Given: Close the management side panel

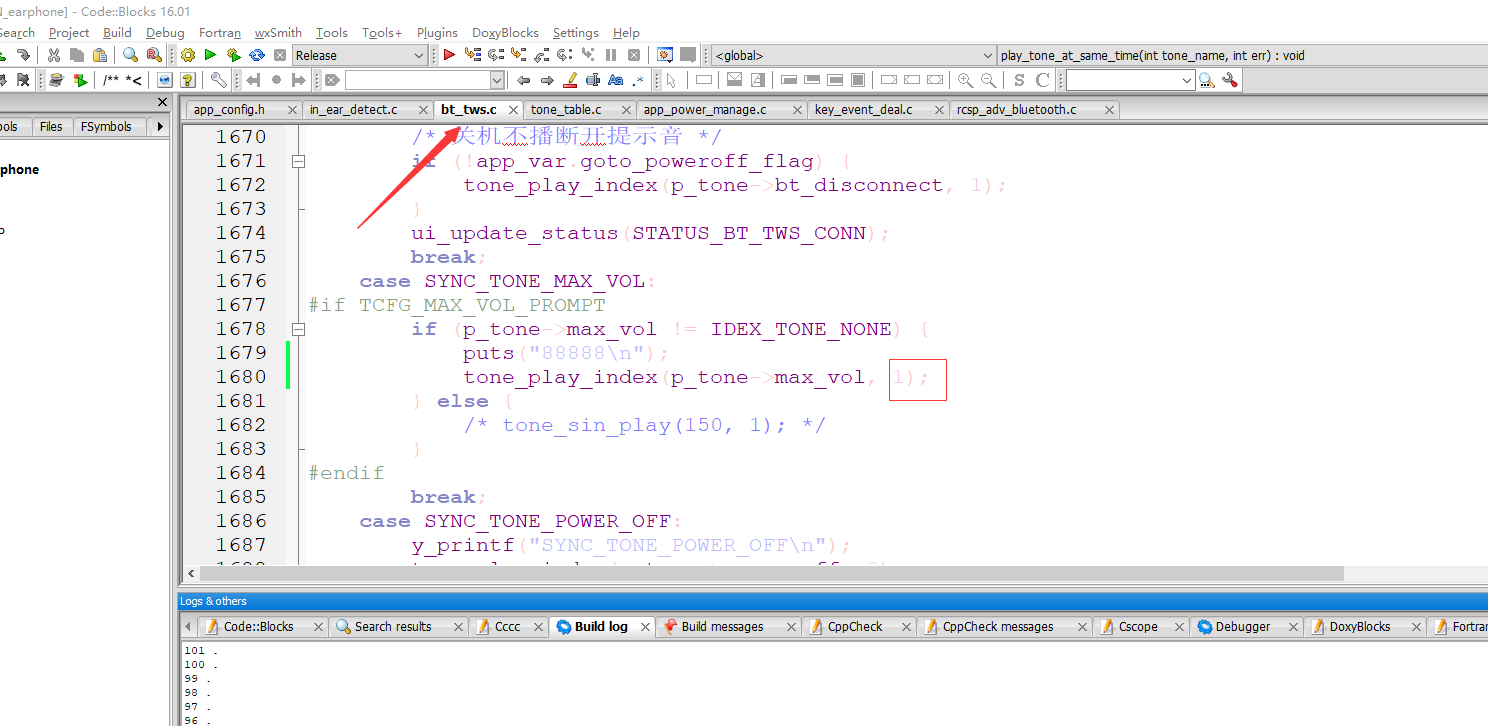Looking at the screenshot, I should [163, 102].
